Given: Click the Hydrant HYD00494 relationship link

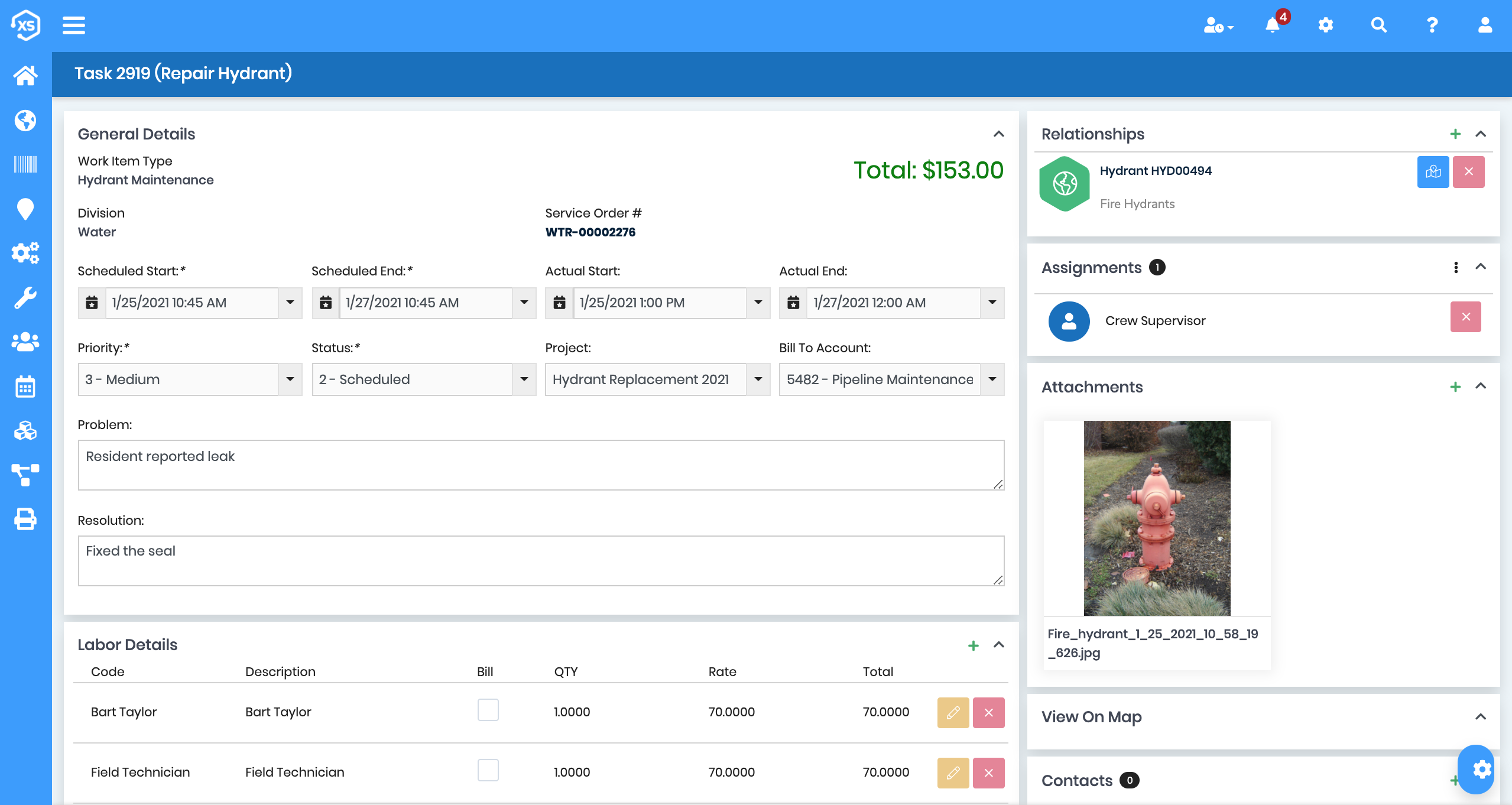Looking at the screenshot, I should click(1155, 171).
